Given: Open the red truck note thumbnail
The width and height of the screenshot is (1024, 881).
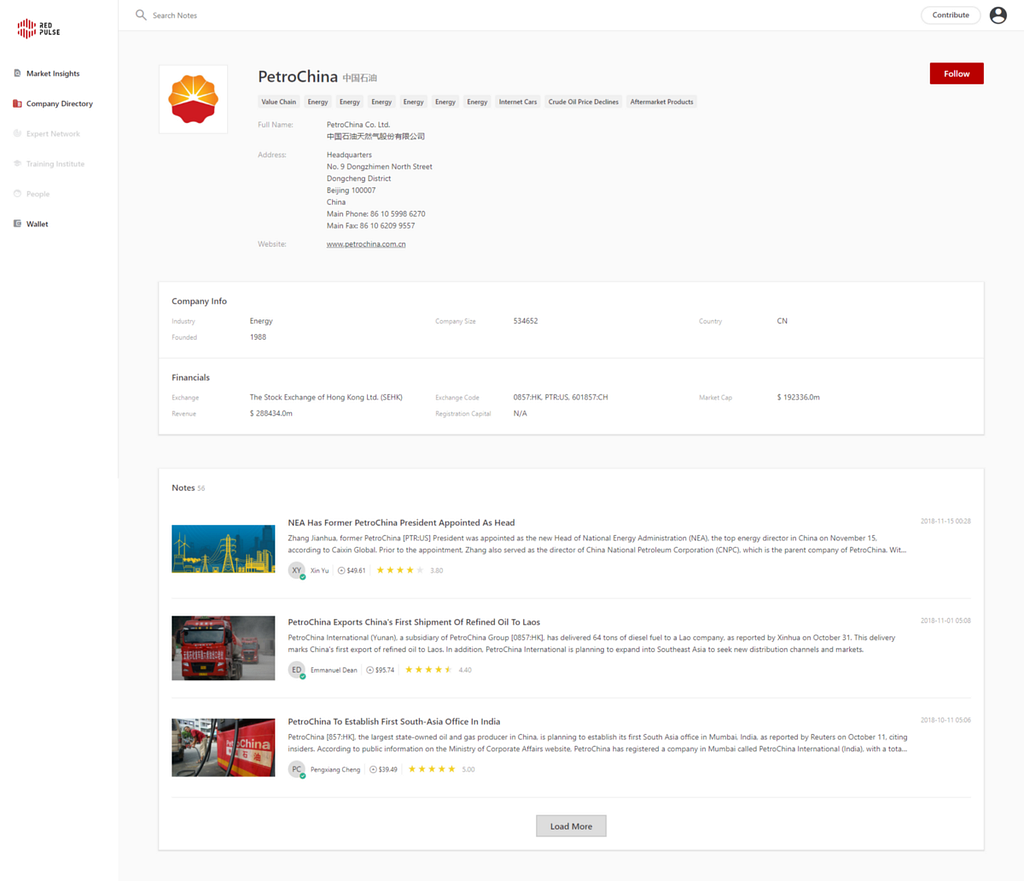Looking at the screenshot, I should click(x=223, y=648).
